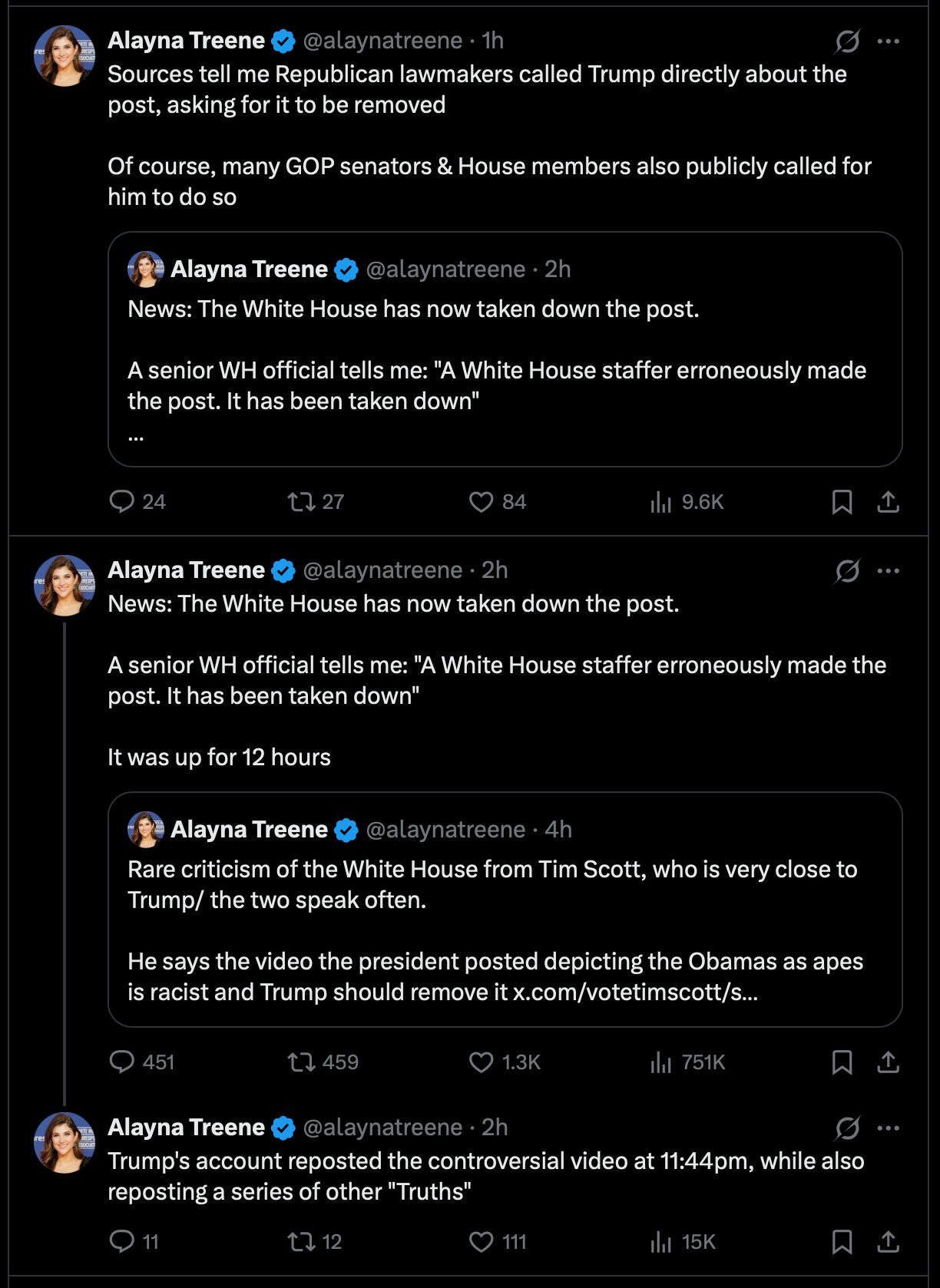Share the post with 9.6K views

pyautogui.click(x=888, y=502)
